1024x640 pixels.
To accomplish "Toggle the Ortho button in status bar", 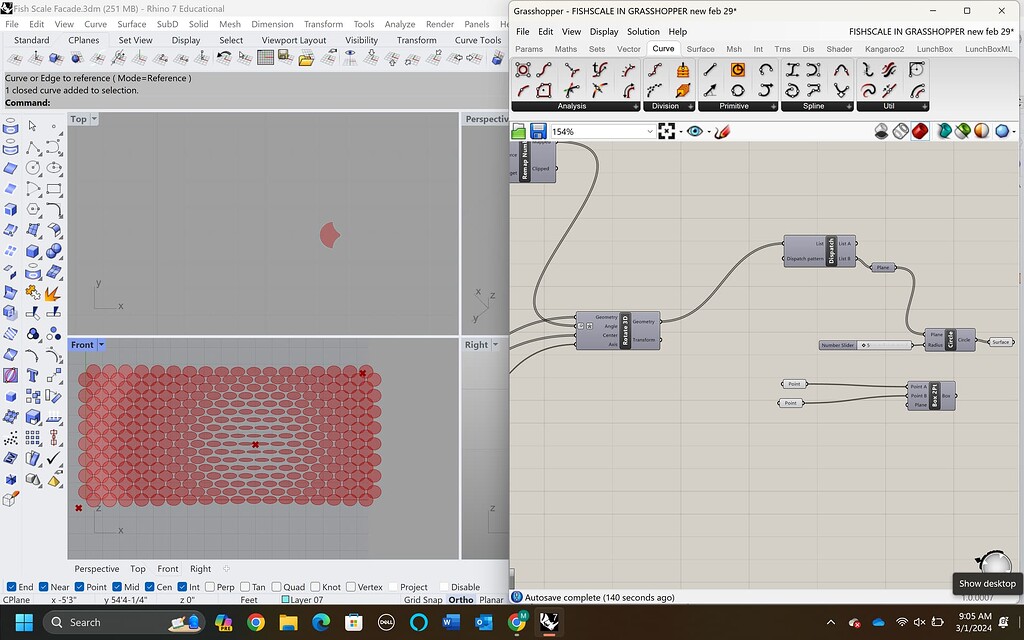I will [460, 600].
